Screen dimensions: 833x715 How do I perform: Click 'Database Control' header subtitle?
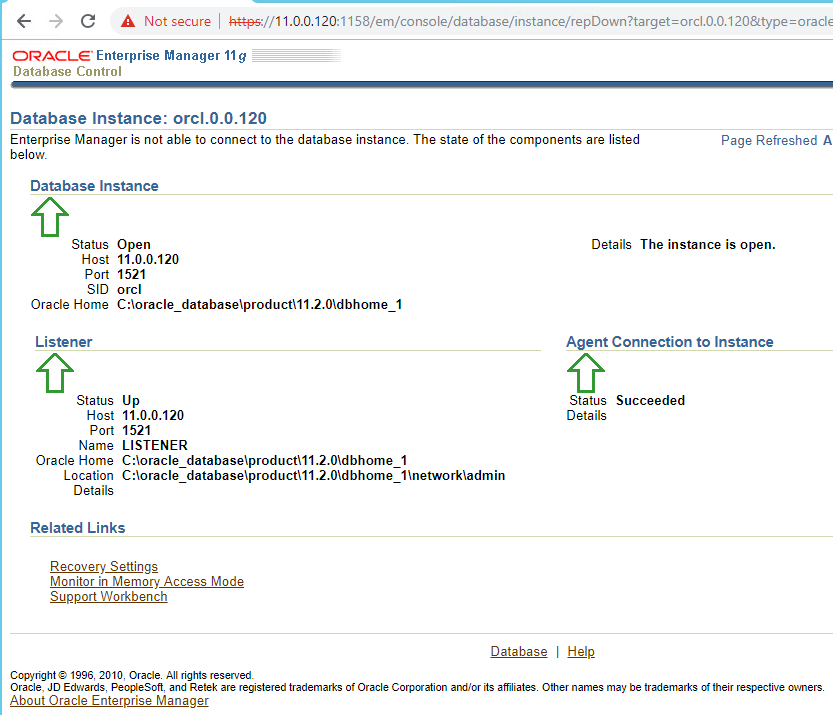coord(67,71)
